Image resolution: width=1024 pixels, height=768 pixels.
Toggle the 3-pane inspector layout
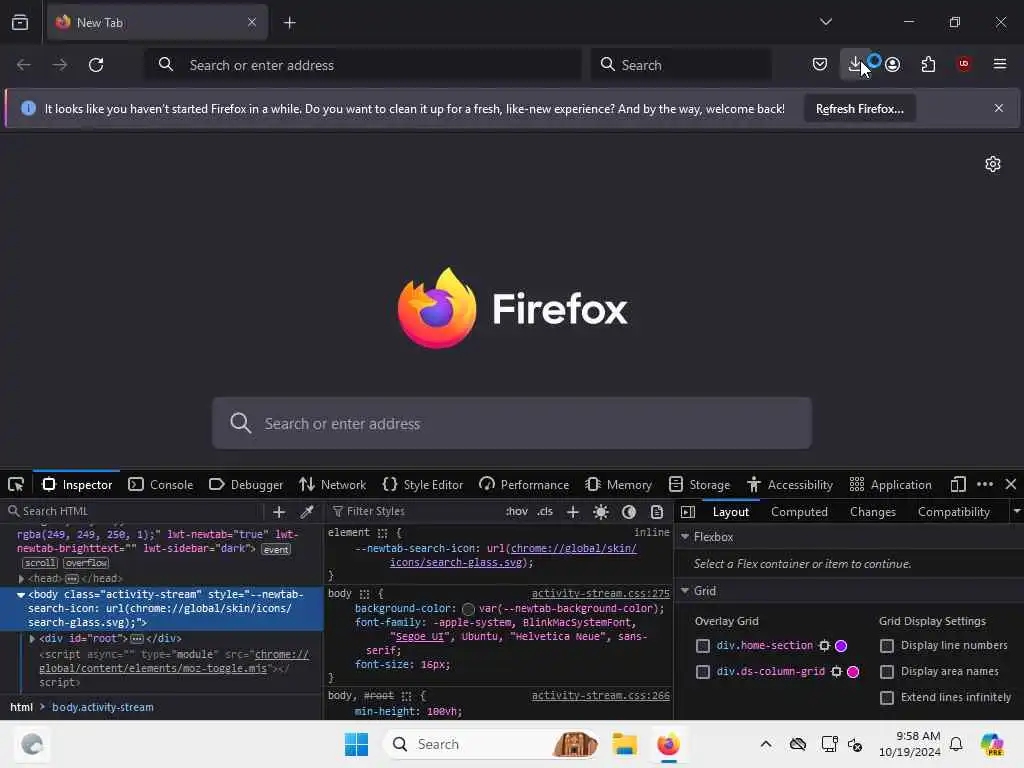[x=688, y=512]
